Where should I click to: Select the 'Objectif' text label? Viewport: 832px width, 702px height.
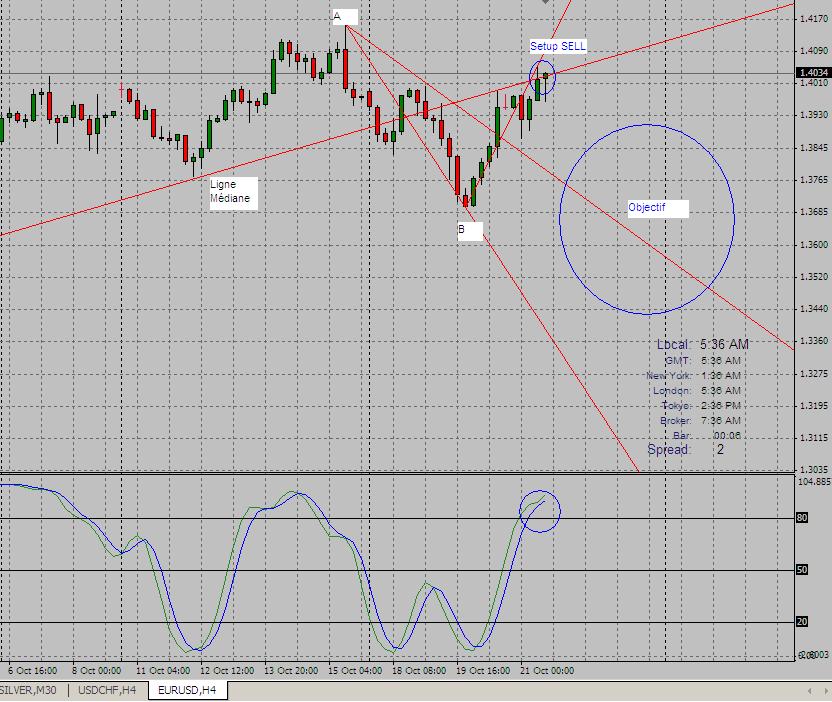coord(658,207)
